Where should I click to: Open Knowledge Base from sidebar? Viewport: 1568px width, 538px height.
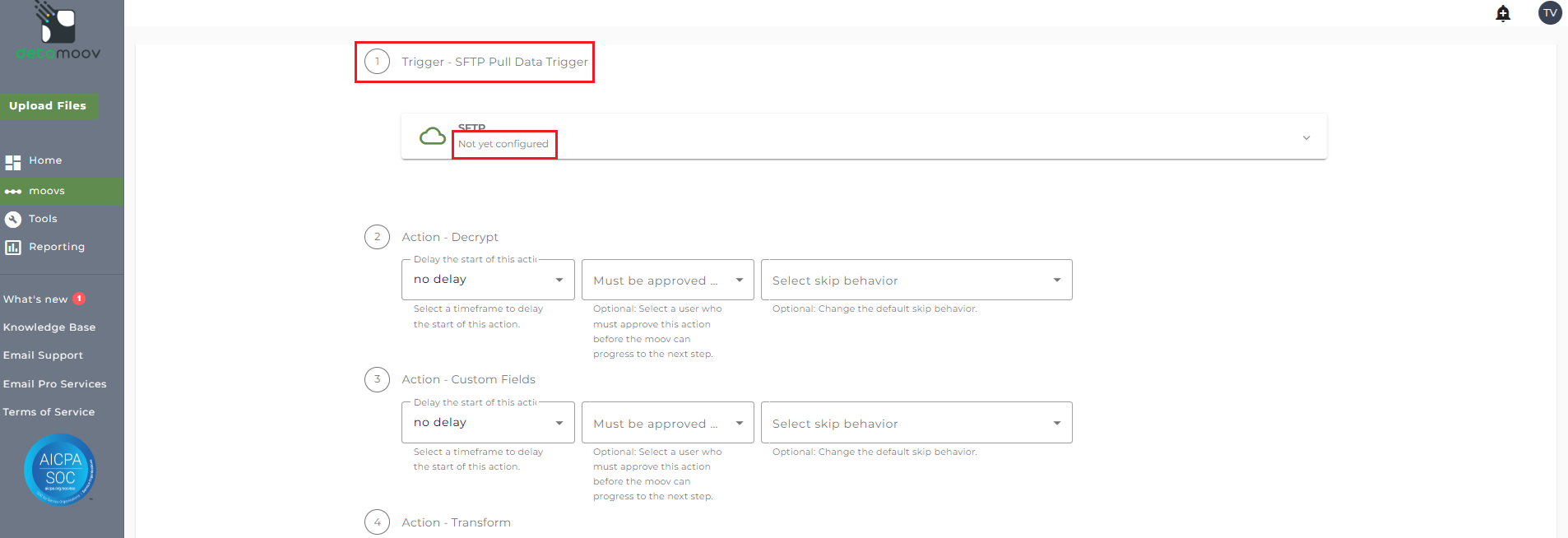tap(49, 327)
